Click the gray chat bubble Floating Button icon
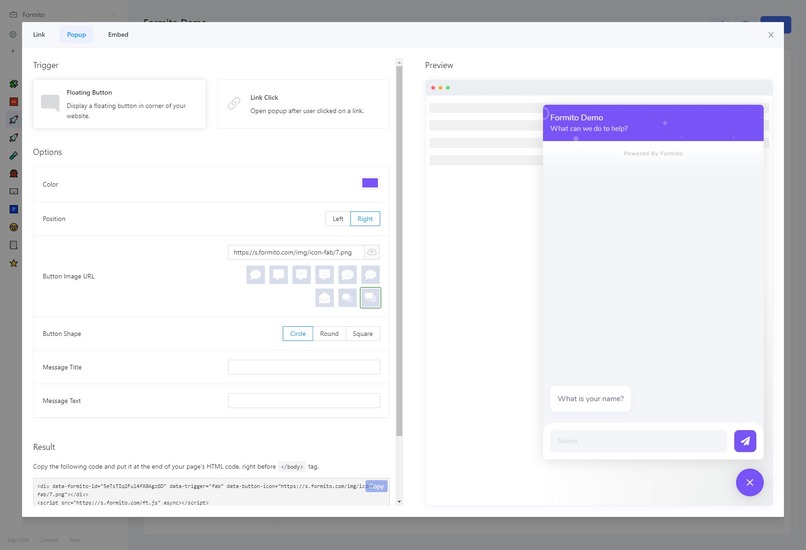Image resolution: width=806 pixels, height=550 pixels. pos(50,103)
